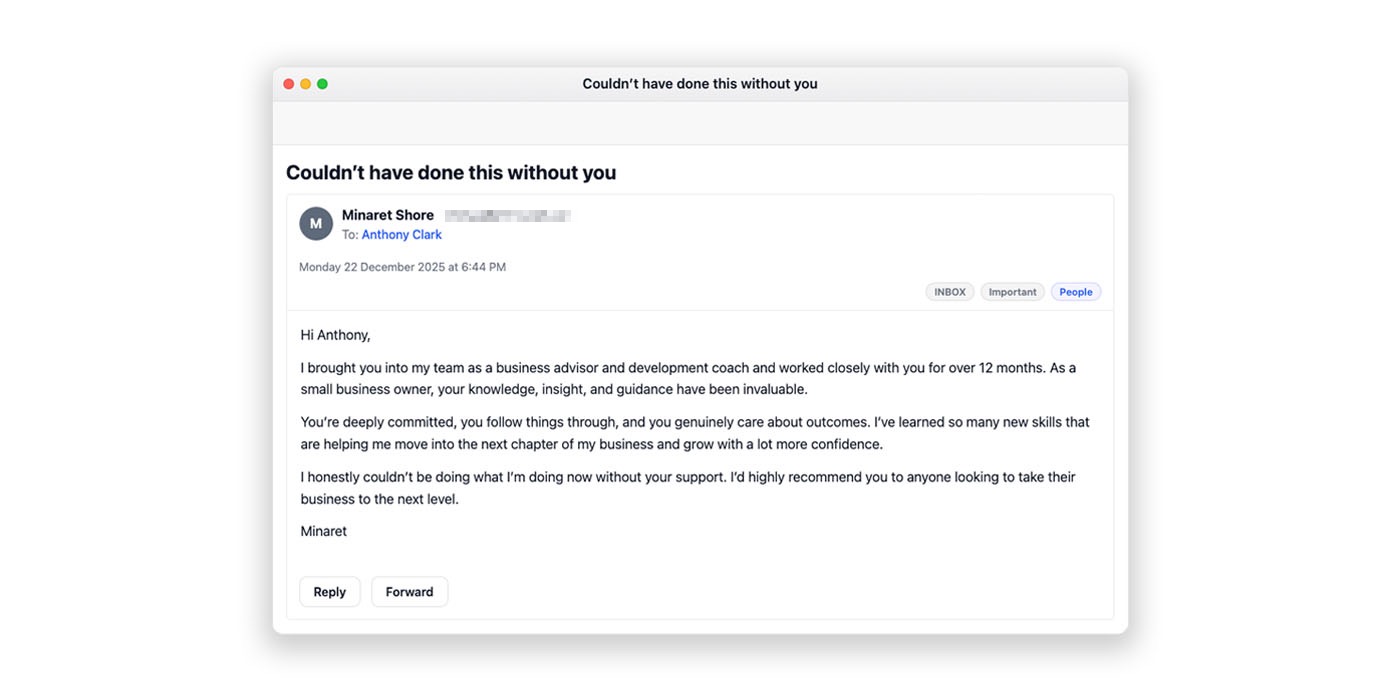This screenshot has height=700, width=1400.
Task: Click the blurred sender email address
Action: (x=508, y=215)
